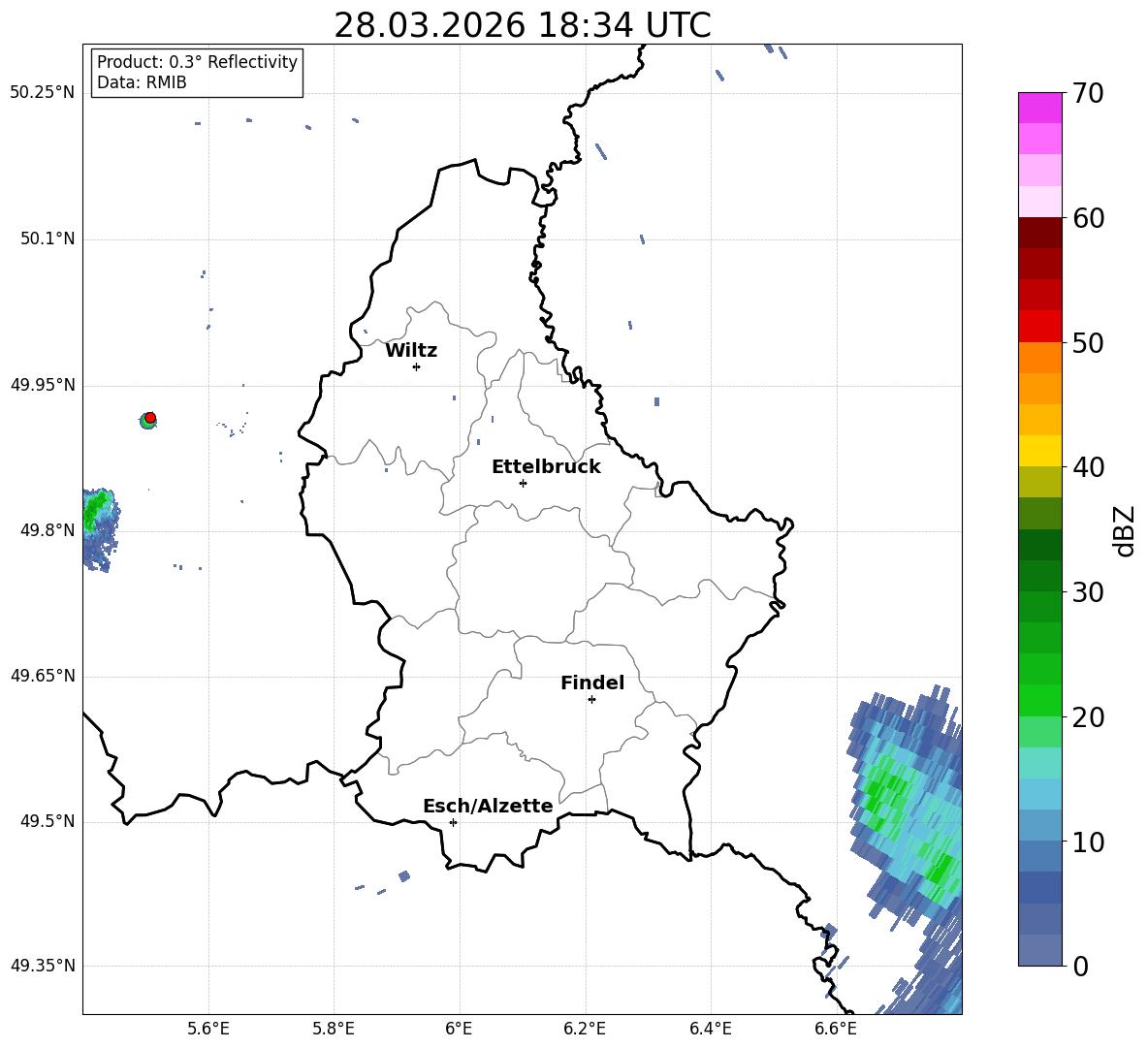Viewport: 1148px width, 1048px height.
Task: Click the Esch/Alzette station cross marker
Action: pos(453,822)
